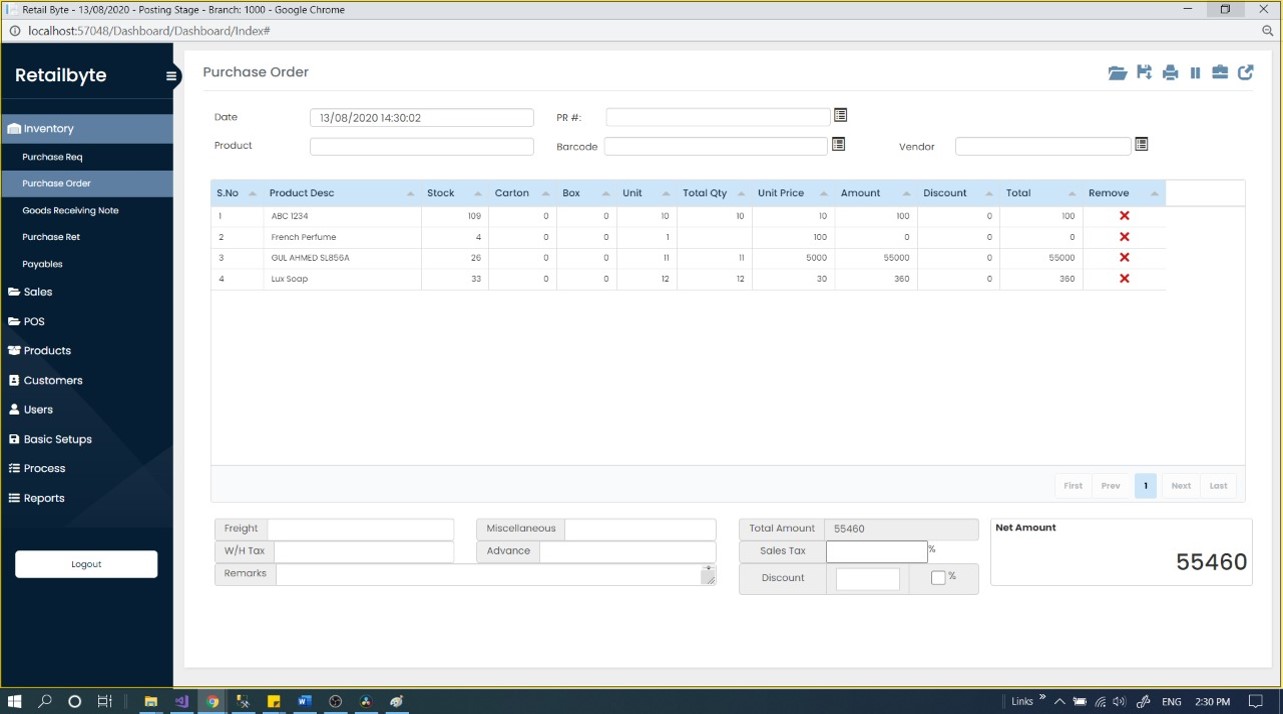1283x714 pixels.
Task: Enable the discount percent checkbox
Action: tap(938, 578)
